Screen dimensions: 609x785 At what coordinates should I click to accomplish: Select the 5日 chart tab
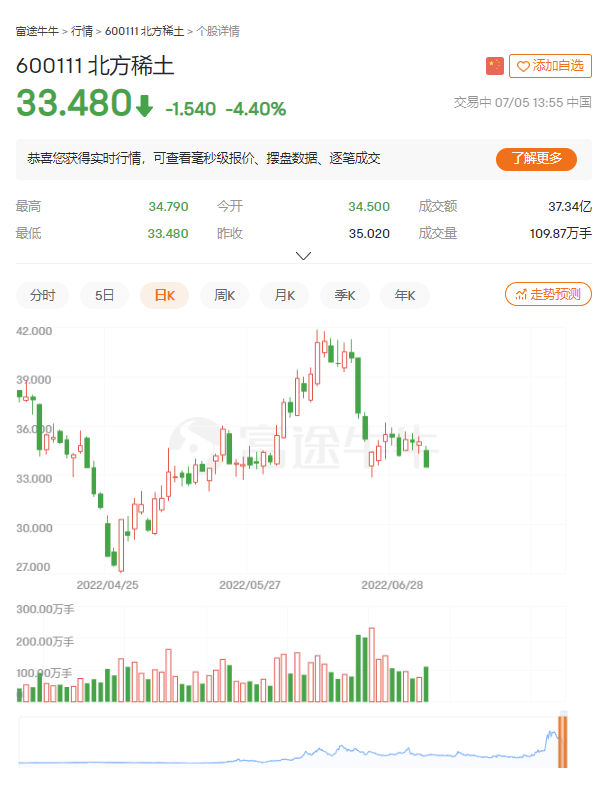pyautogui.click(x=104, y=295)
